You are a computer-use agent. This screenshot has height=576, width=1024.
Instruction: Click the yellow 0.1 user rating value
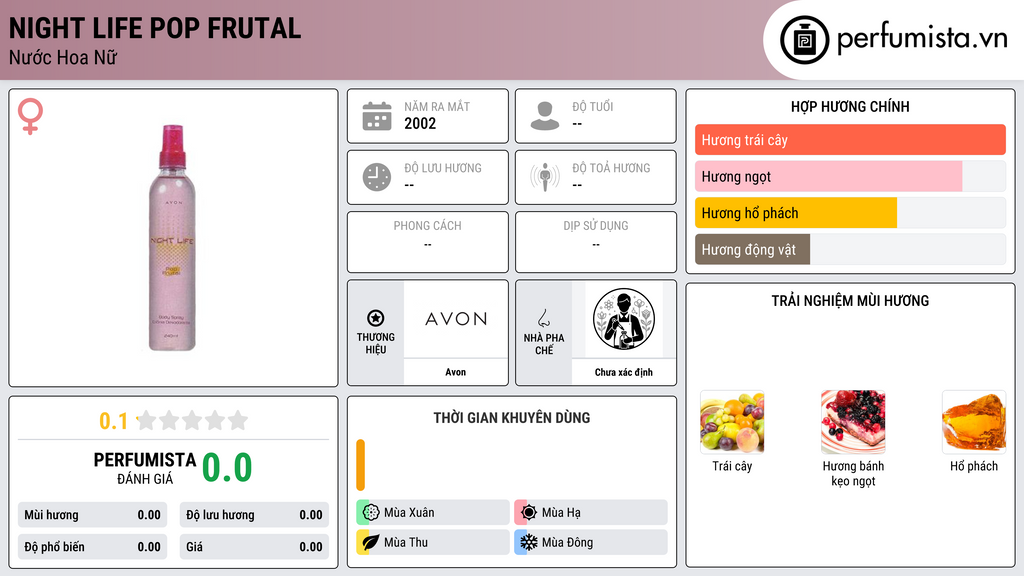pos(113,421)
